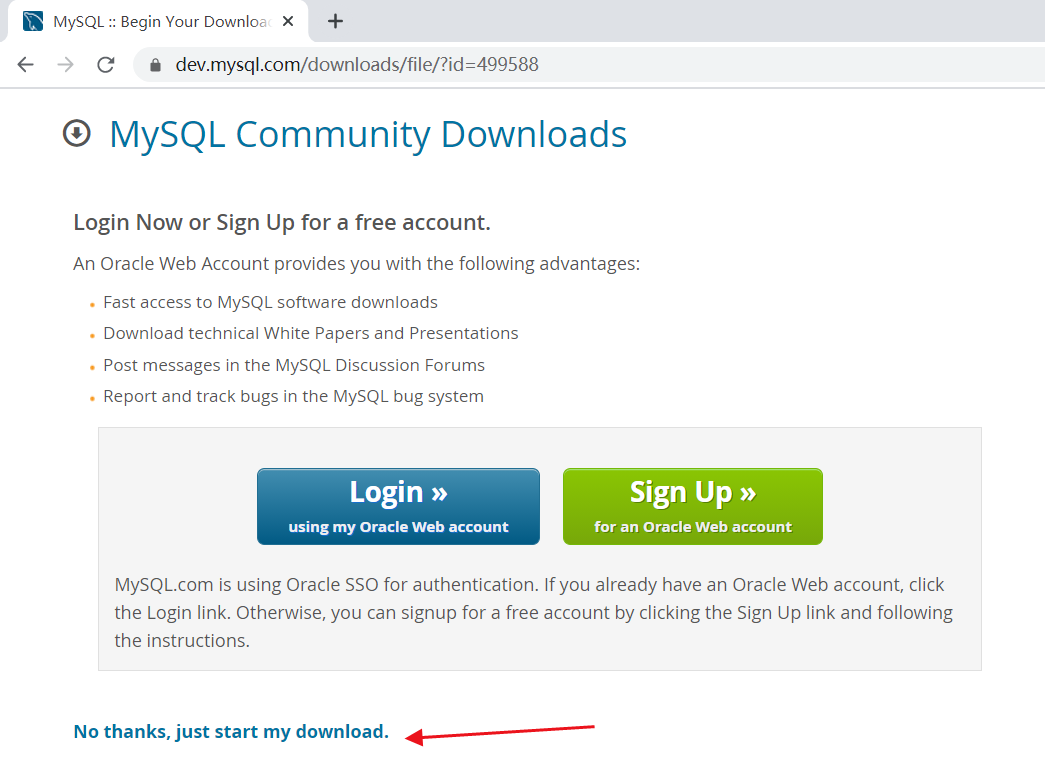Click the 'Login Now or Sign Up' heading
1045x775 pixels.
282,222
